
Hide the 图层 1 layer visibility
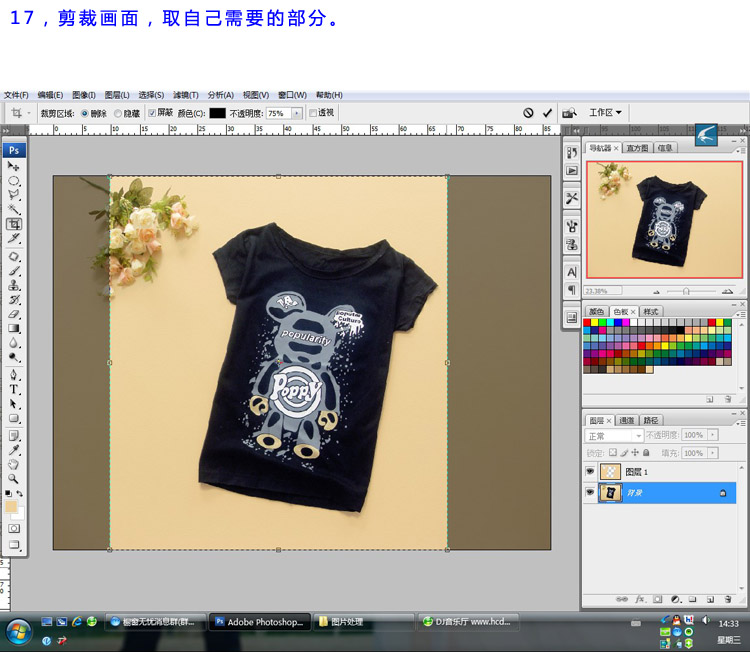coord(590,472)
